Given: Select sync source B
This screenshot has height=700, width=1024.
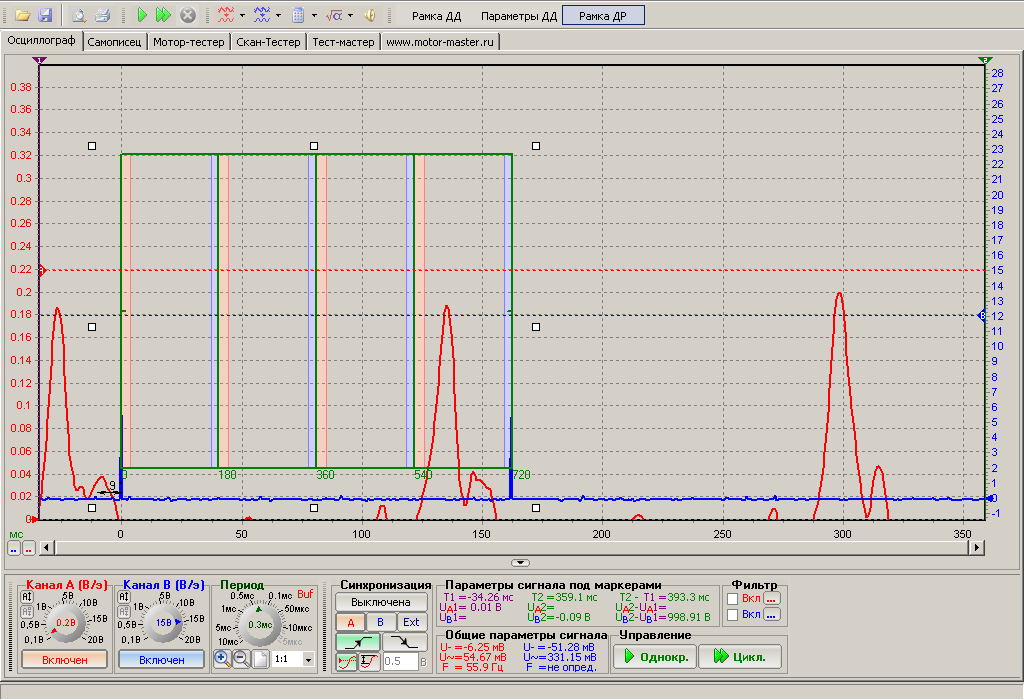Looking at the screenshot, I should click(x=381, y=622).
